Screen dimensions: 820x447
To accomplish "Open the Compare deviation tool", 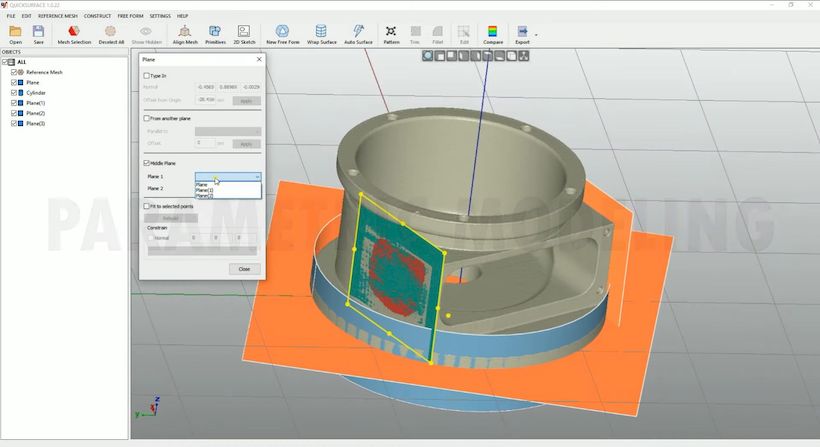I will coord(493,34).
